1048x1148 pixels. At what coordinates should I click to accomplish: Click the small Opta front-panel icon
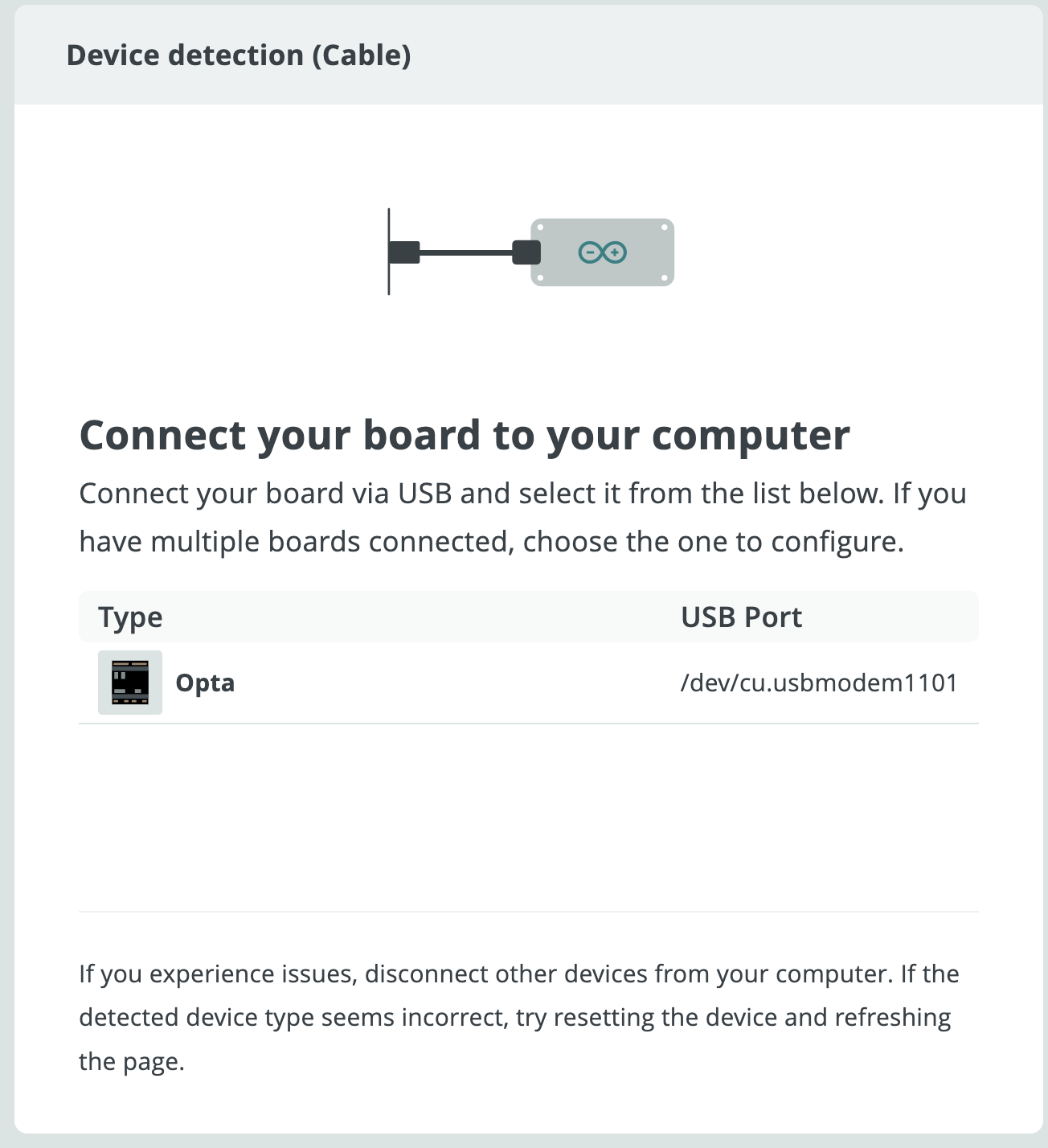[129, 683]
